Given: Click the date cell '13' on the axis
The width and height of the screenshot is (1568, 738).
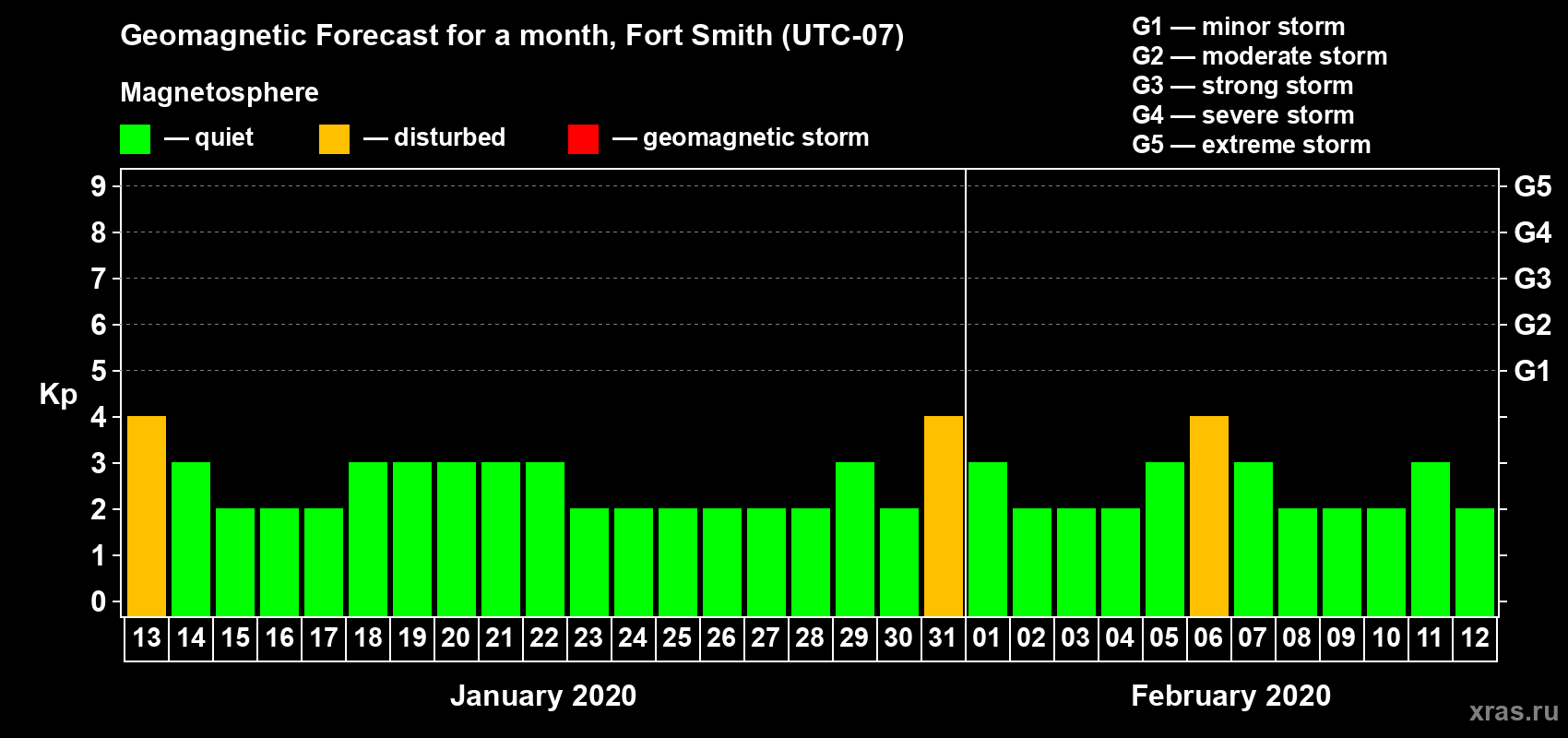Looking at the screenshot, I should click(147, 638).
